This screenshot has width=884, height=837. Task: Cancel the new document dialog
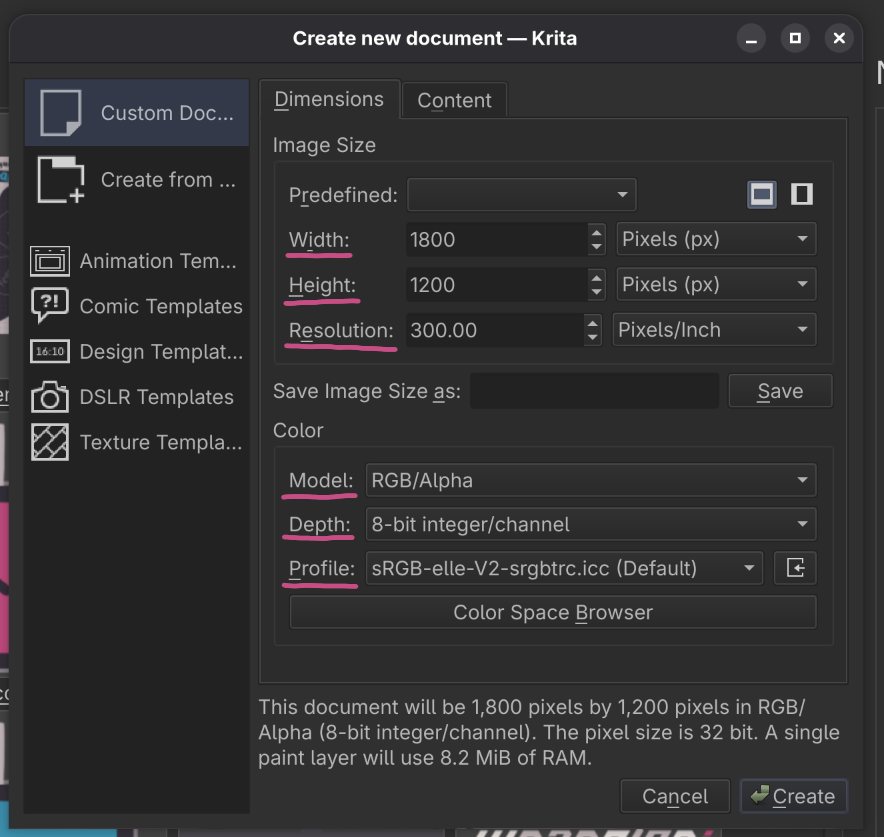(x=675, y=796)
